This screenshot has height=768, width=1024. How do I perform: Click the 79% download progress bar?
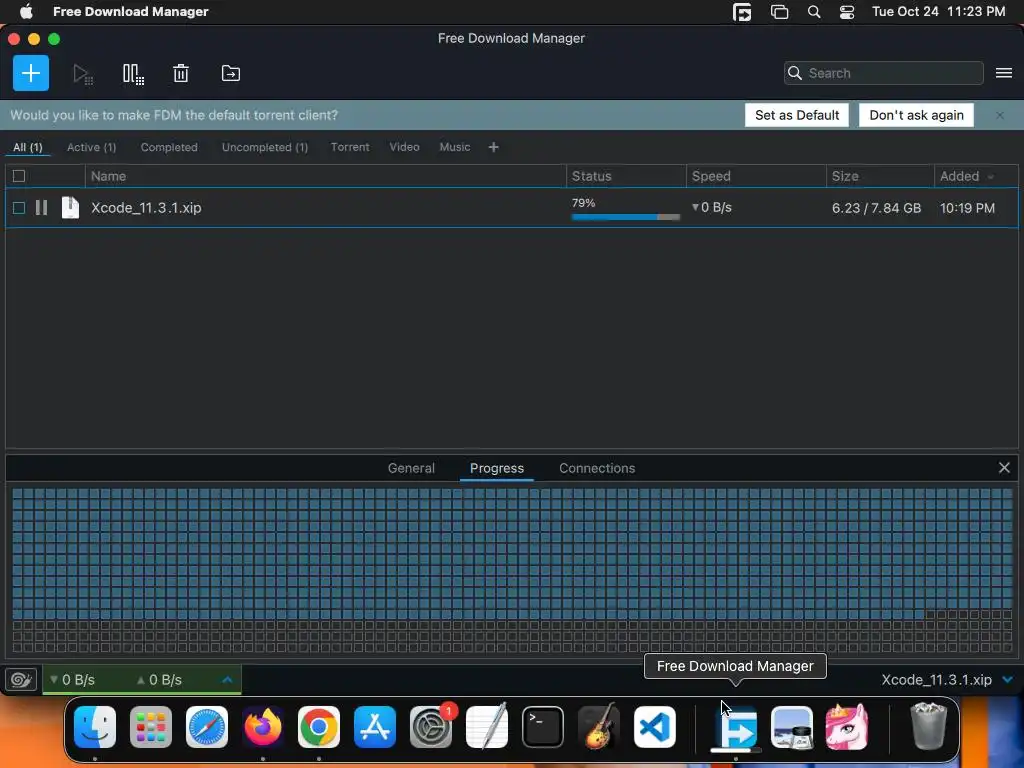626,217
